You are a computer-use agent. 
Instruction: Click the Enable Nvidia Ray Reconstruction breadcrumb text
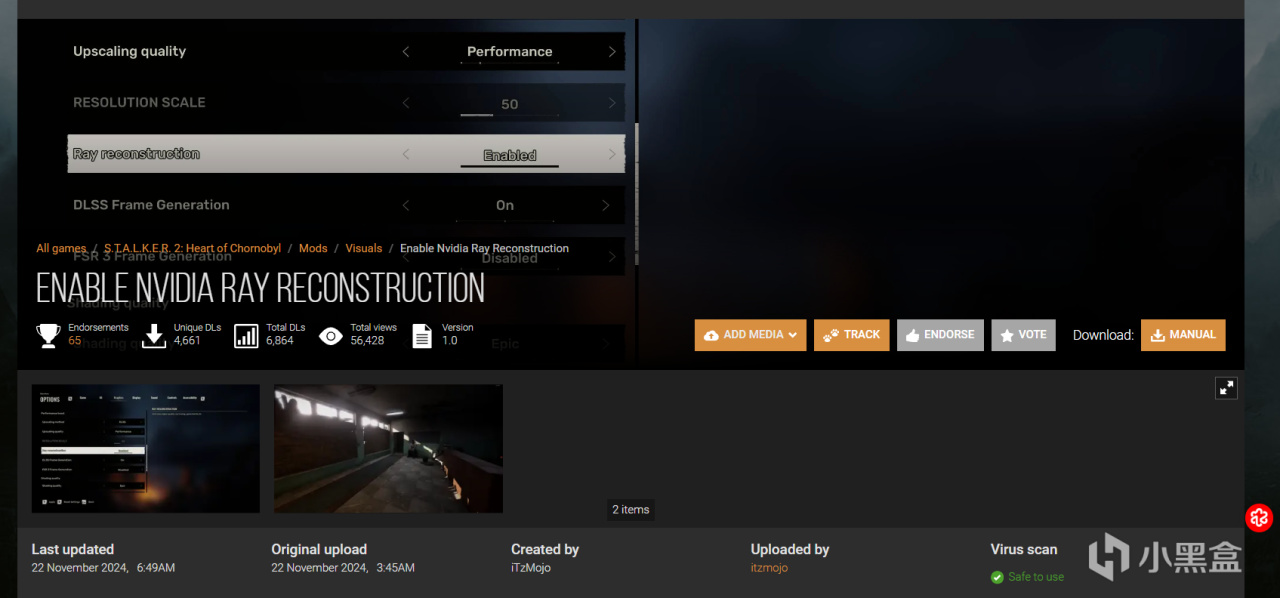pyautogui.click(x=484, y=248)
